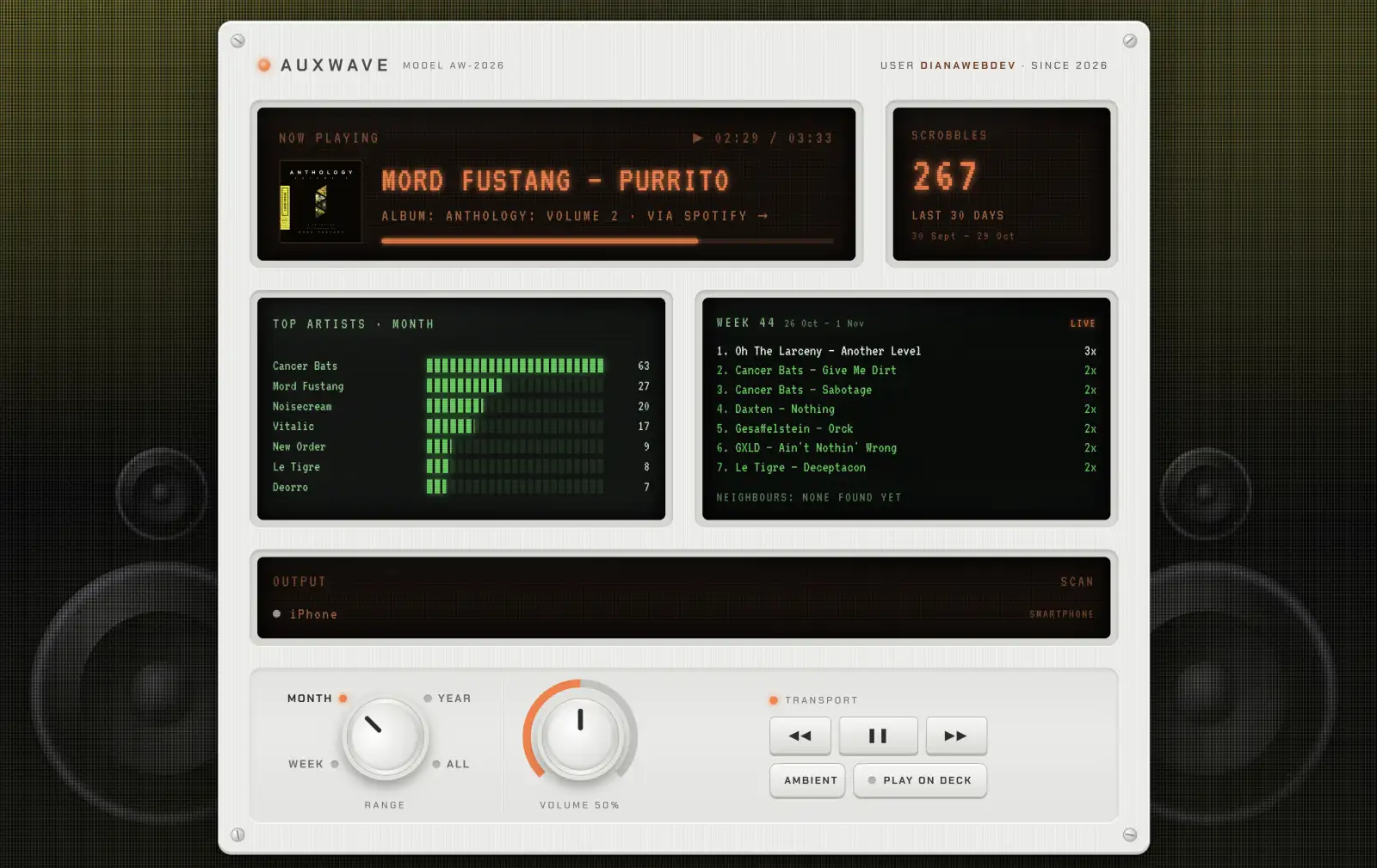The width and height of the screenshot is (1377, 868).
Task: Toggle PLAY ON DECK
Action: pos(920,780)
